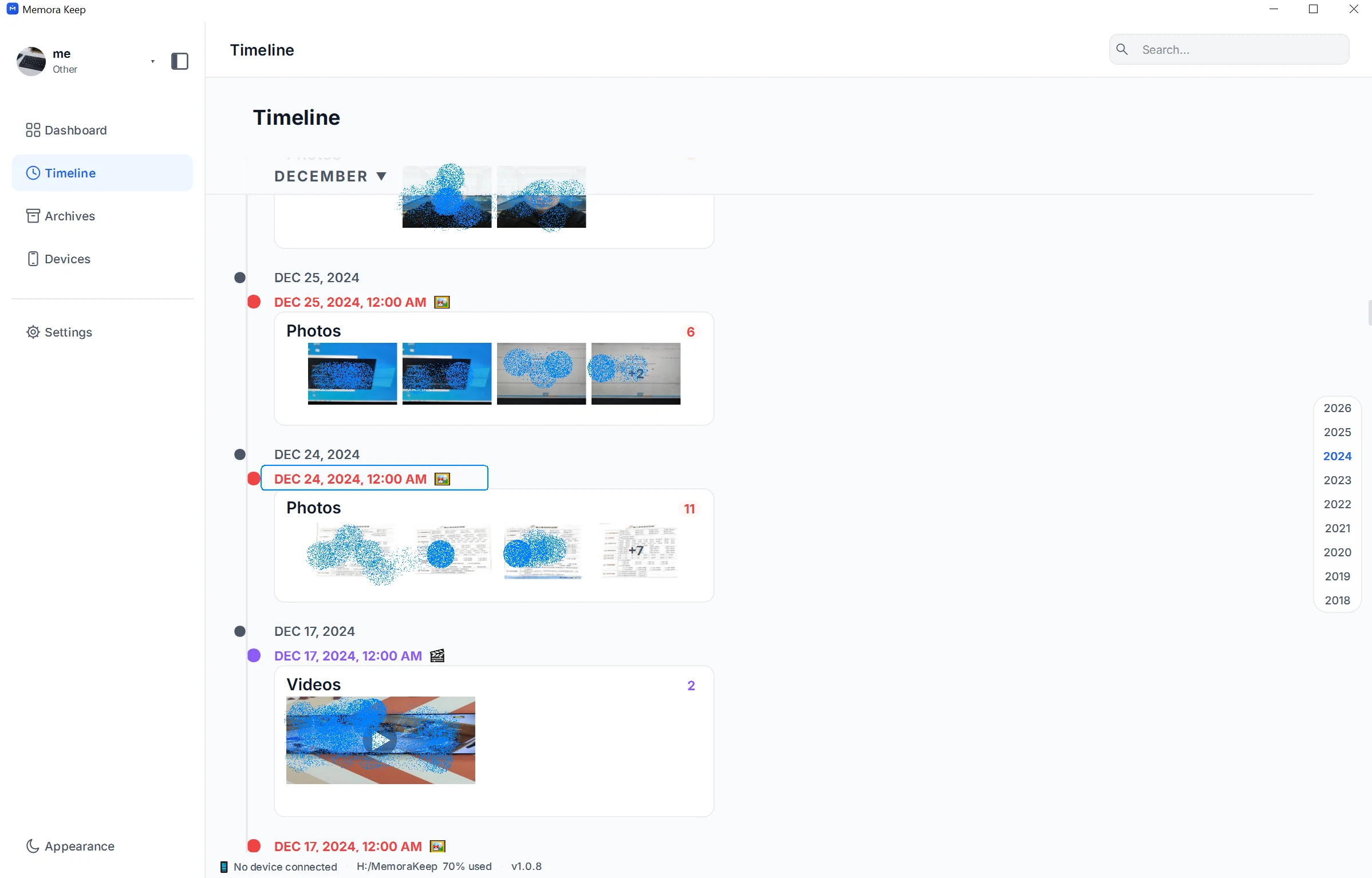Jump to year 2018

(x=1337, y=600)
